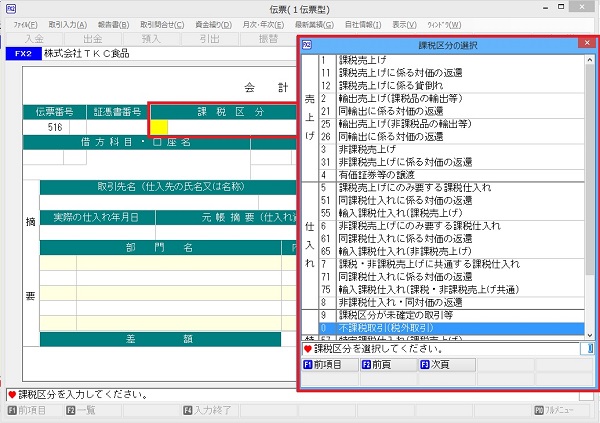The image size is (600, 423).
Task: Open the 表示(V) menu
Action: coord(404,25)
